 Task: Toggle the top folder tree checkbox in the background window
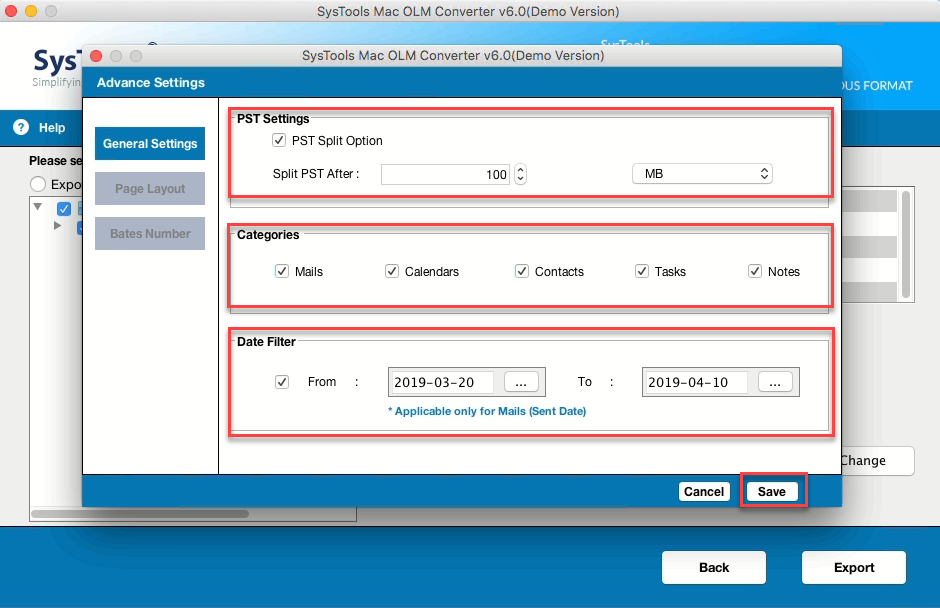coord(64,209)
